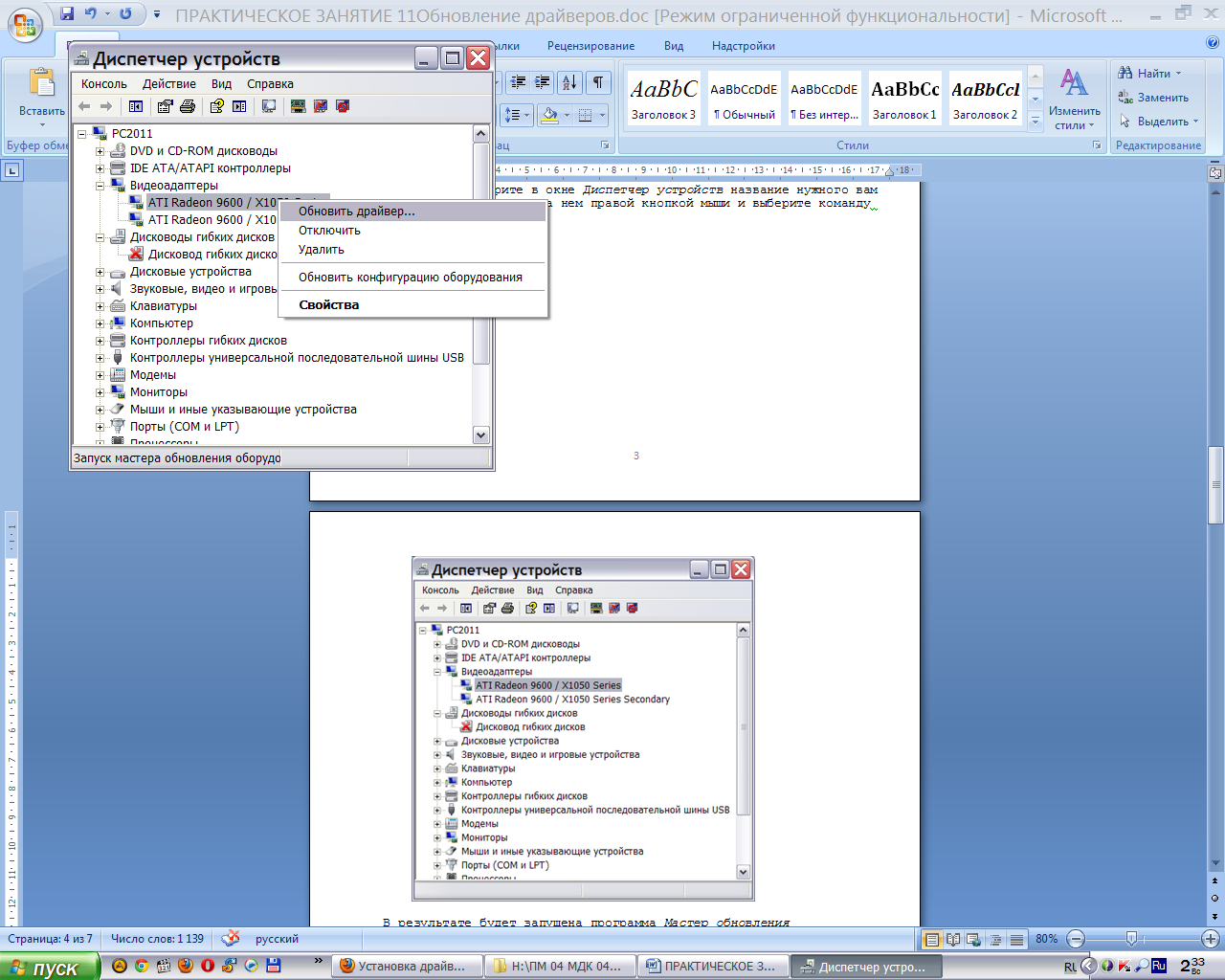Image resolution: width=1225 pixels, height=980 pixels.
Task: Switch to web layout view
Action: click(974, 939)
